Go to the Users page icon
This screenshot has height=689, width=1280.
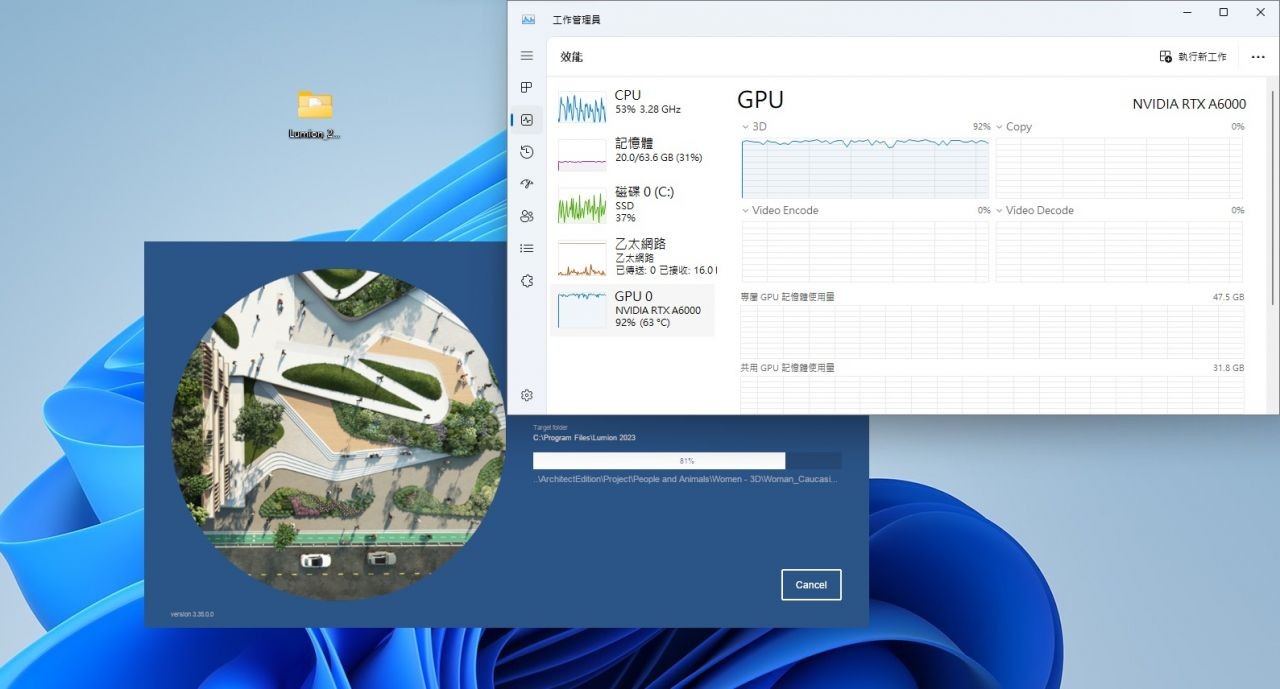[x=527, y=216]
